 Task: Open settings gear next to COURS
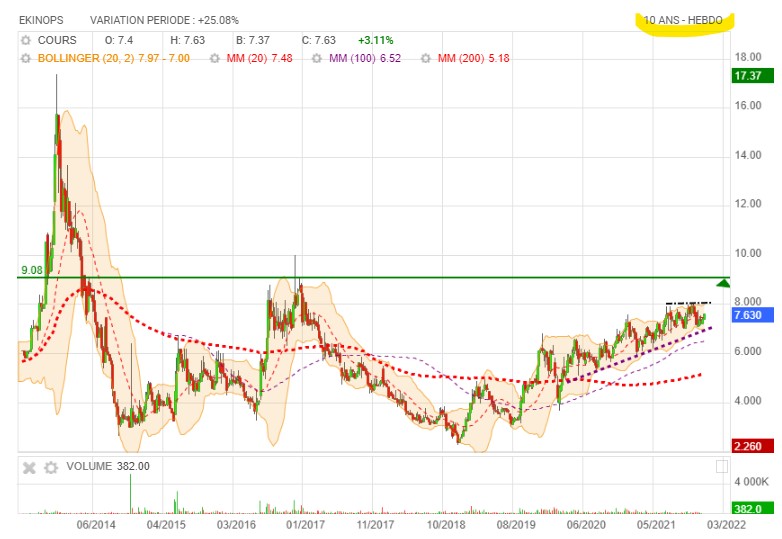pyautogui.click(x=25, y=40)
